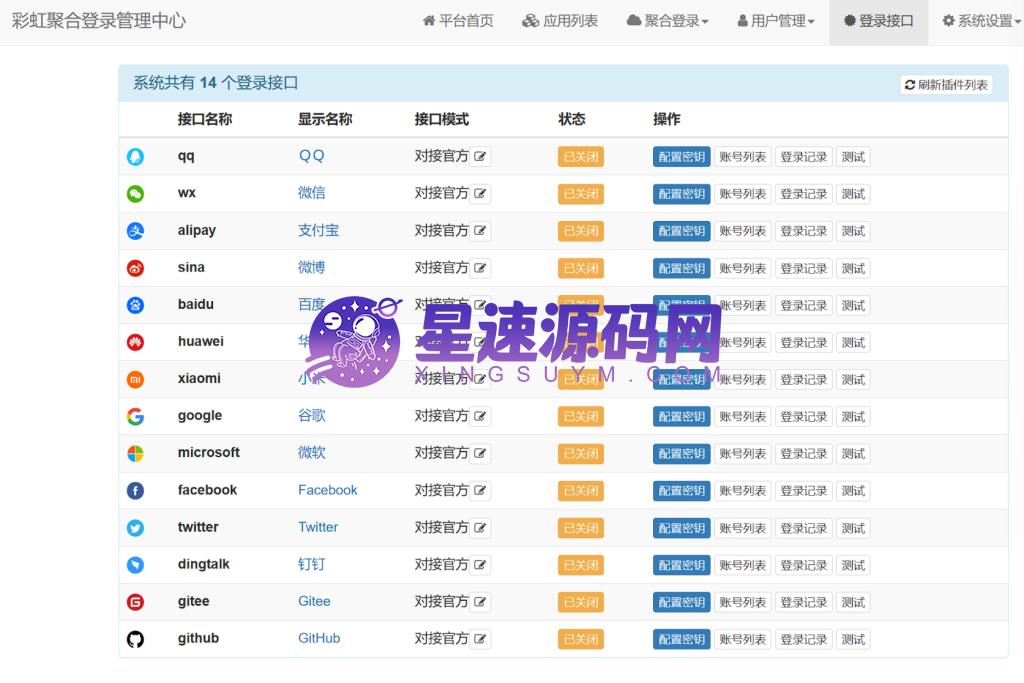This screenshot has width=1024, height=683.
Task: Edit interface mode for facebook row
Action: 480,491
